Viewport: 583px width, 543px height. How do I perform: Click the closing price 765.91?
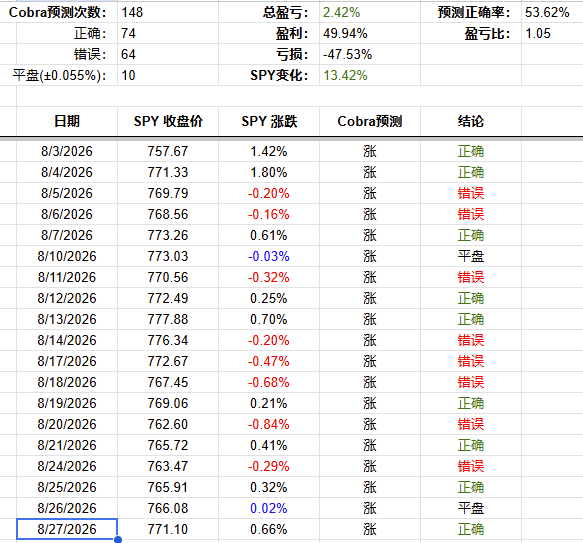click(x=168, y=487)
